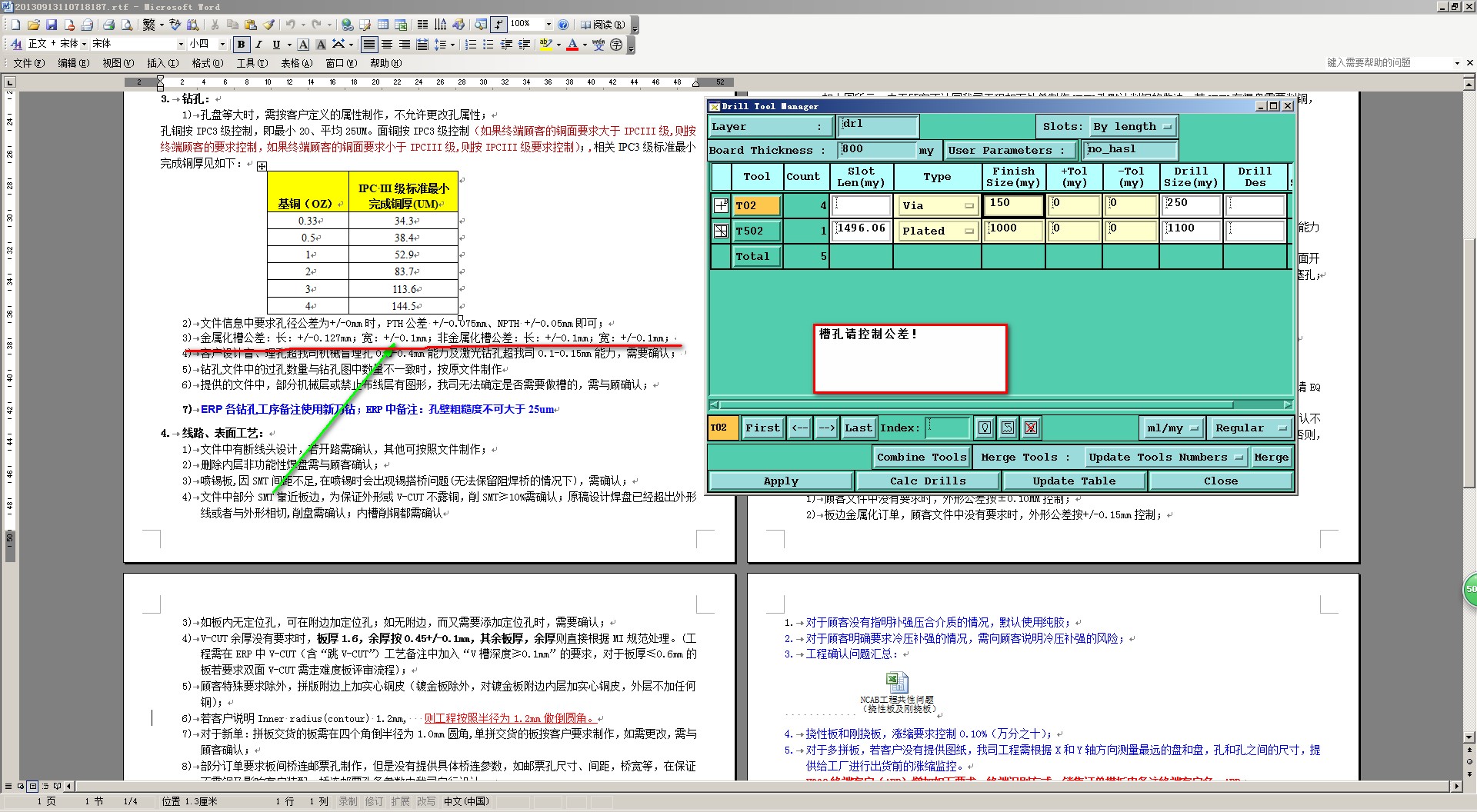Image resolution: width=1477 pixels, height=812 pixels.
Task: Insert Excel worksheet icon
Action: 401,25
